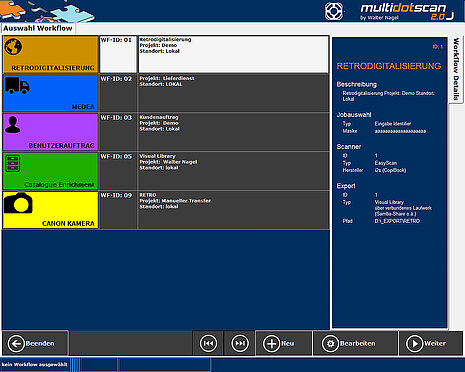Edit selected workflow with Bearbeiten
The width and height of the screenshot is (465, 372).
pos(355,343)
